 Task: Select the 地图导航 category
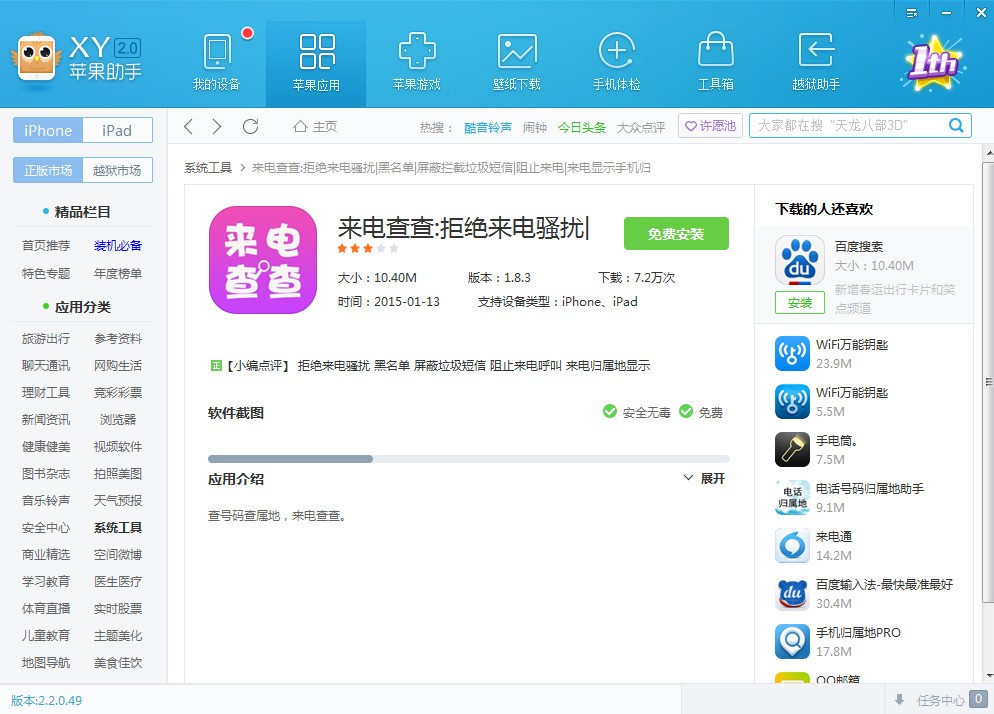click(46, 663)
